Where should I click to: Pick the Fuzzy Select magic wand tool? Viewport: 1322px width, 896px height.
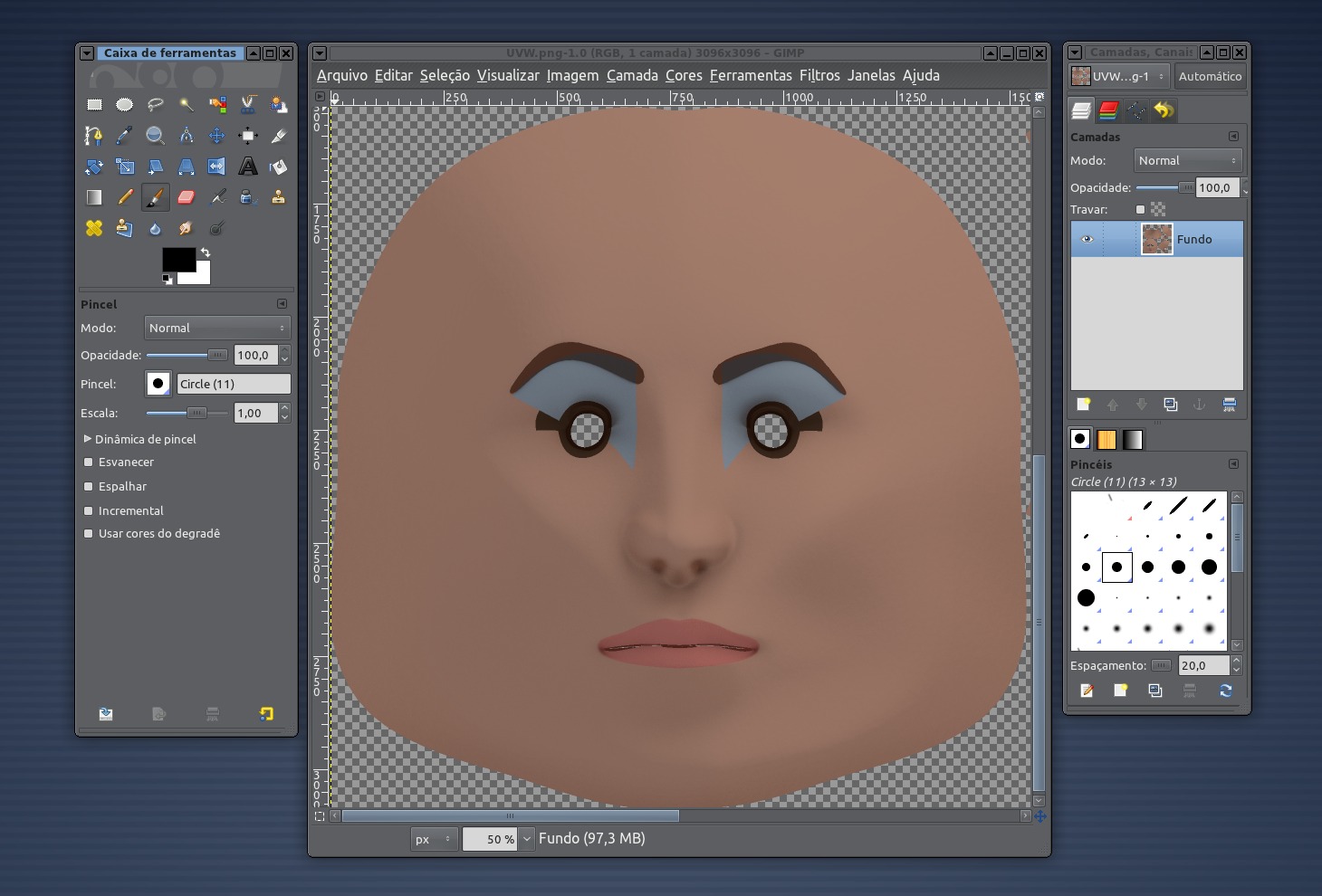click(186, 105)
